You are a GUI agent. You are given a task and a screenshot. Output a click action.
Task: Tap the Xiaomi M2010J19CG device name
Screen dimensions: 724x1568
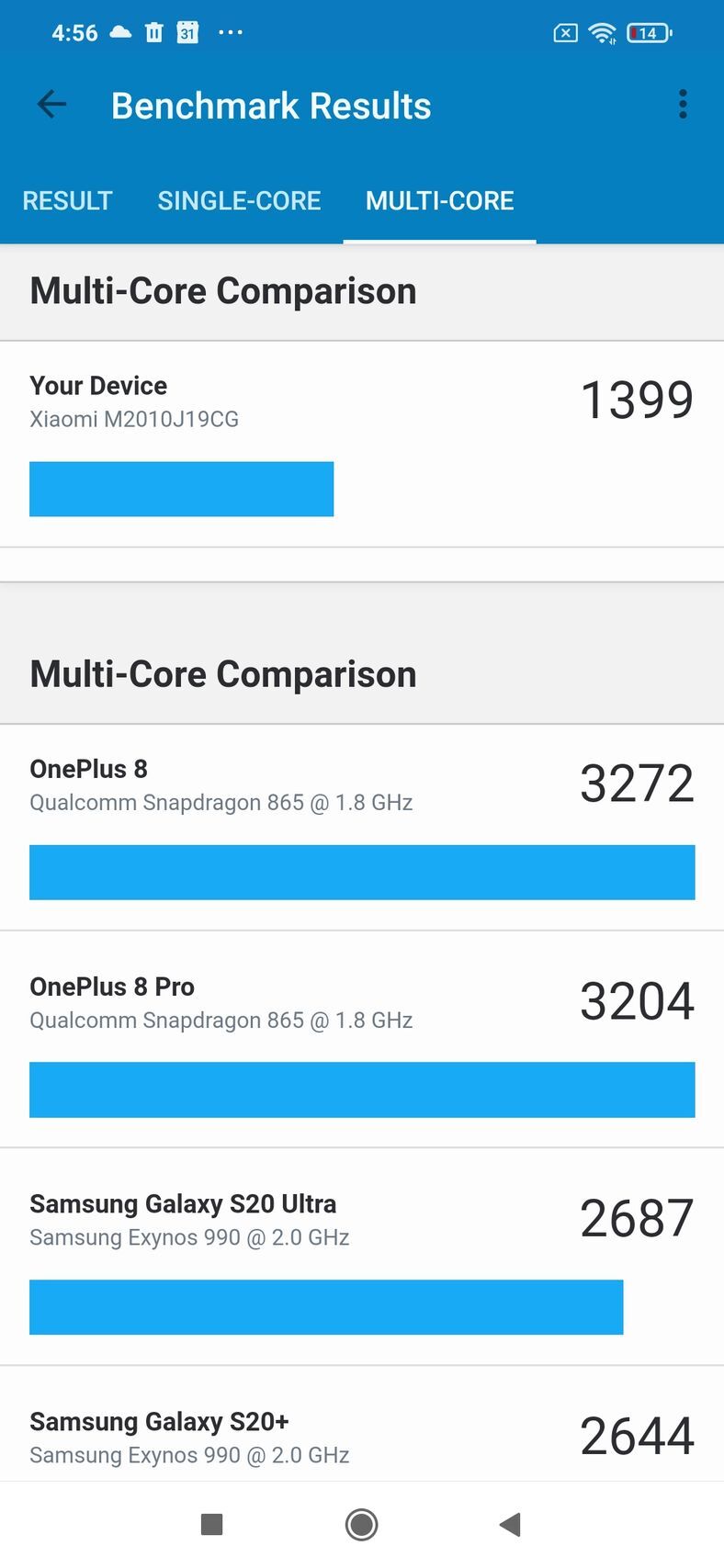pos(134,420)
